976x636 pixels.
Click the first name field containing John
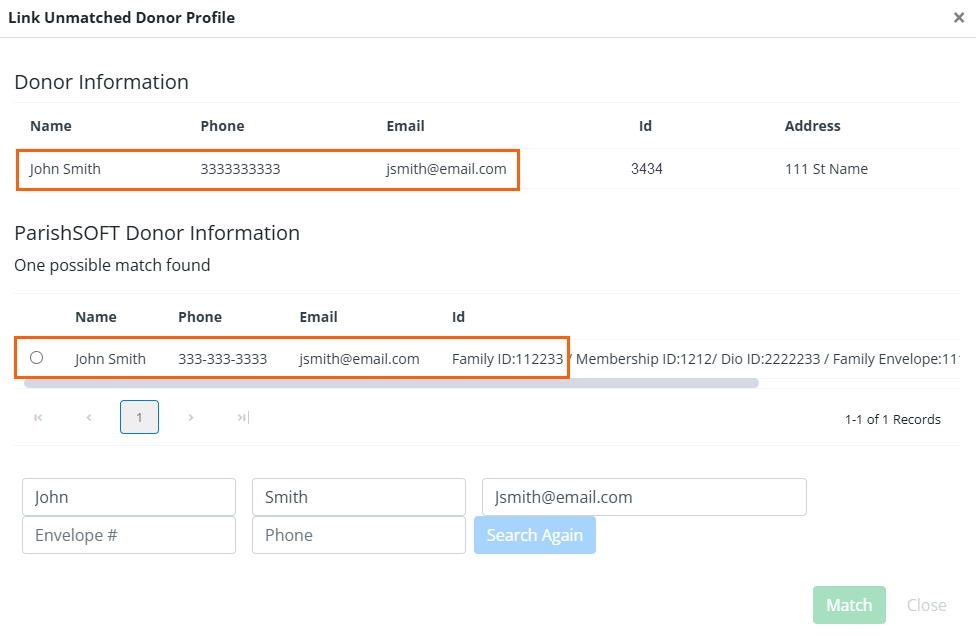(129, 497)
